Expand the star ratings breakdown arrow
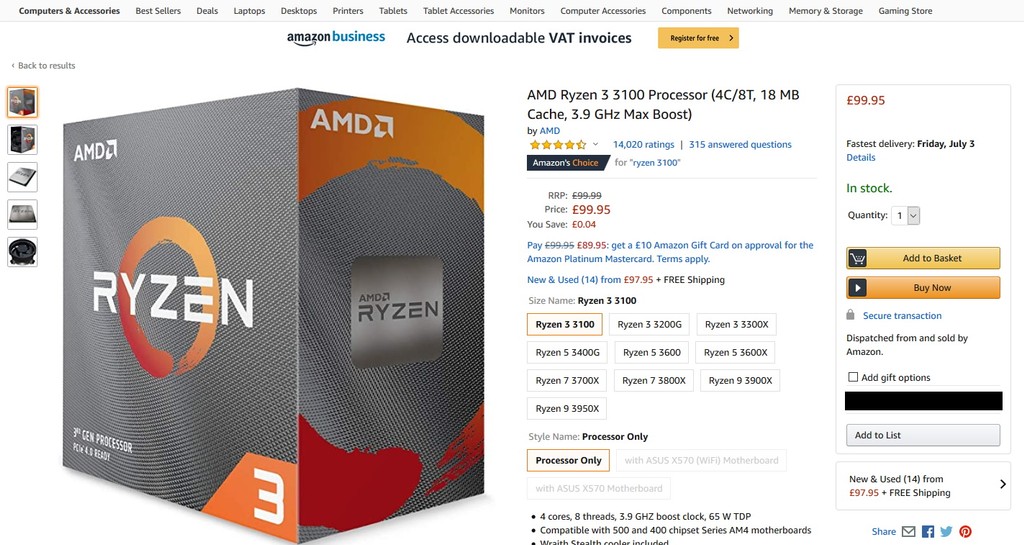This screenshot has width=1024, height=545. pos(596,144)
